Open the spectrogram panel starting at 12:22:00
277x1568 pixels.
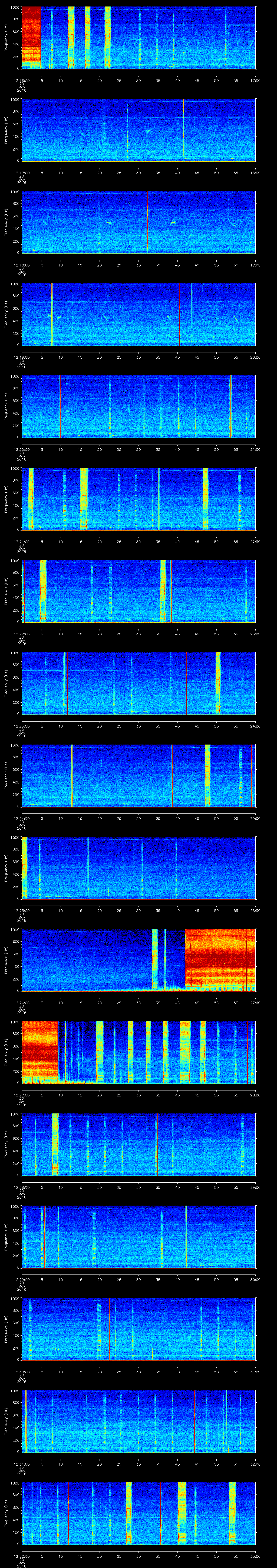point(139,591)
